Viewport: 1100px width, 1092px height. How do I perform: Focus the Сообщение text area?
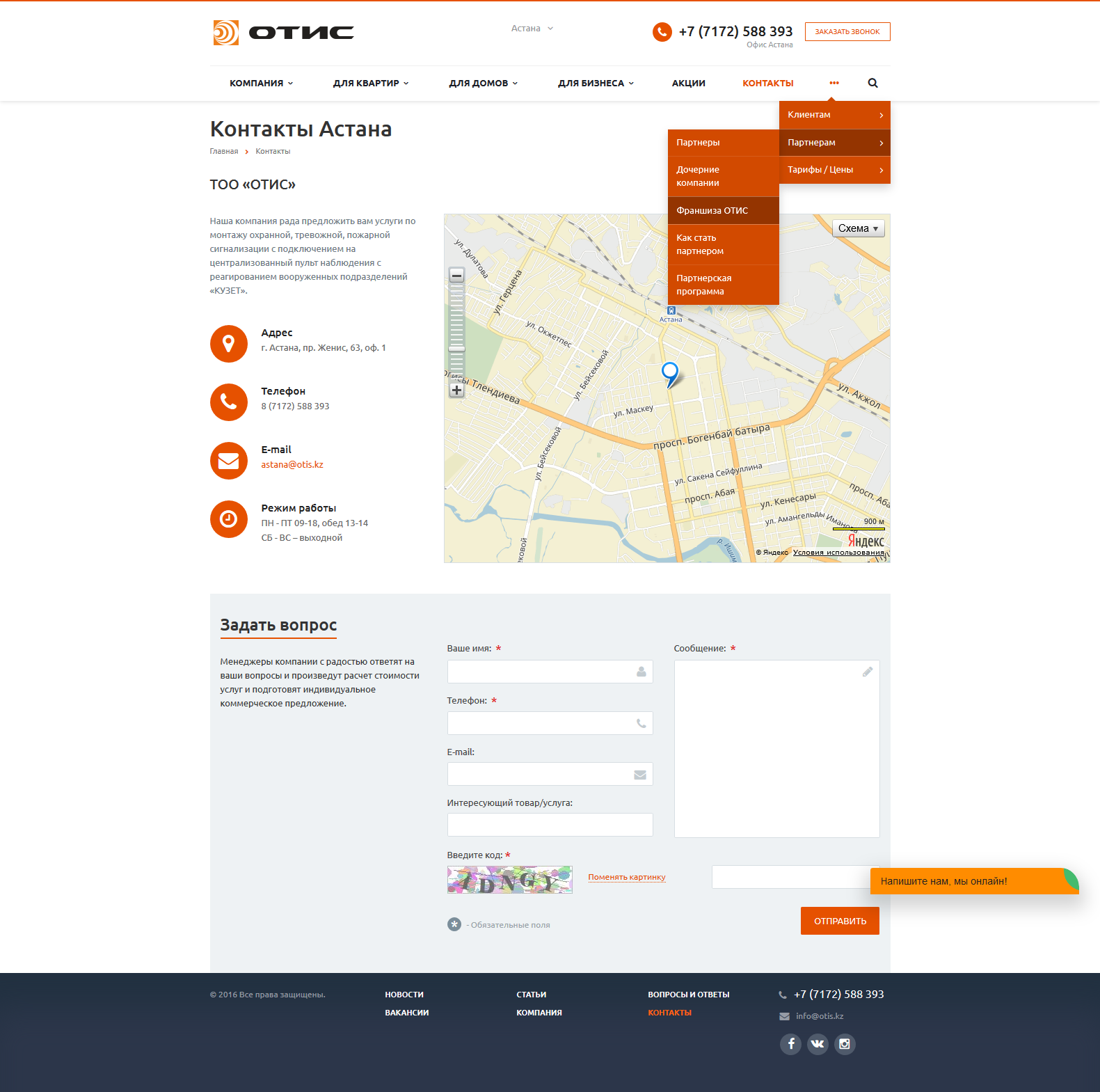[776, 749]
